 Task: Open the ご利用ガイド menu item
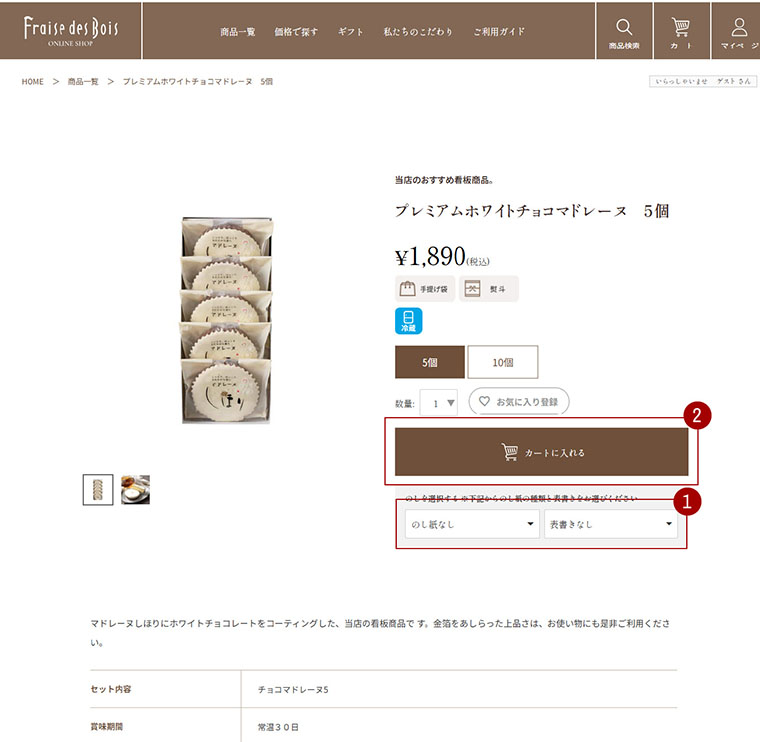pyautogui.click(x=499, y=32)
